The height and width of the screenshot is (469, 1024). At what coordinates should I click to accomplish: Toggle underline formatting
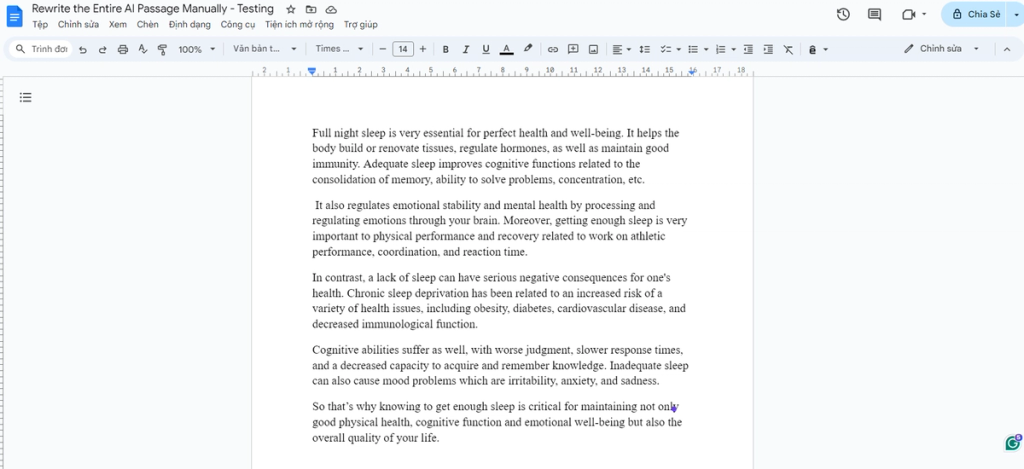point(486,49)
